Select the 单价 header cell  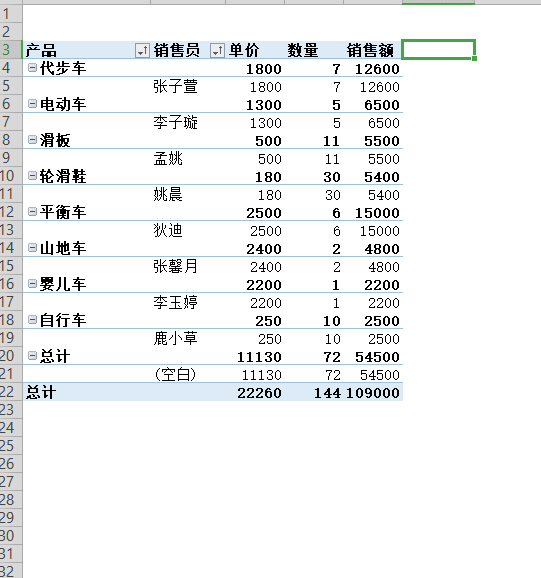click(255, 50)
